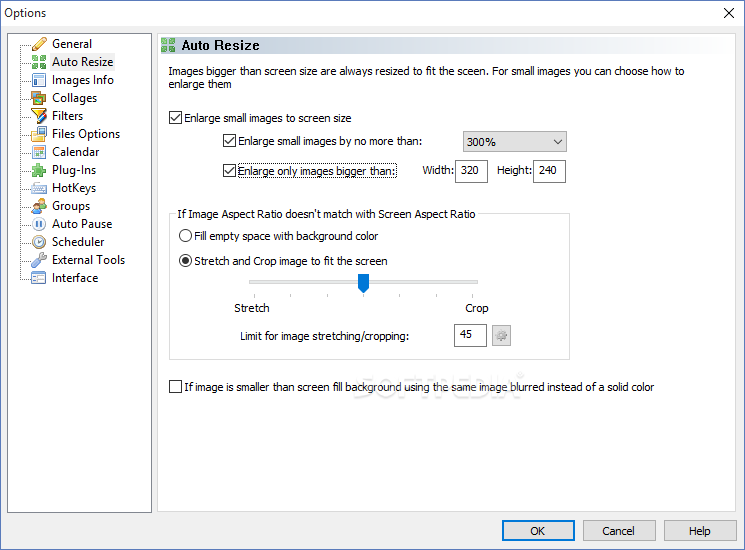Open Help for this dialog
This screenshot has height=550, width=745.
tap(699, 531)
